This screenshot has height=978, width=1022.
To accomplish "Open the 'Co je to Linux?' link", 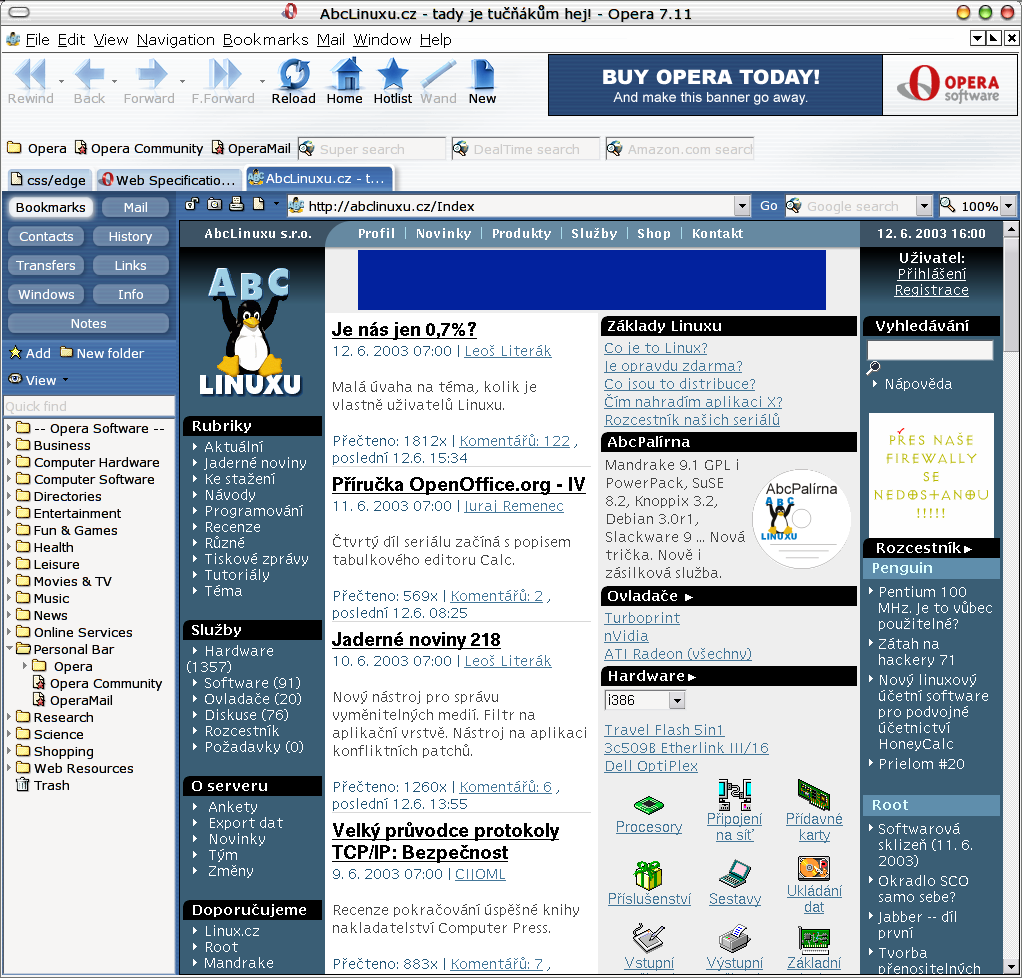I will tap(656, 348).
